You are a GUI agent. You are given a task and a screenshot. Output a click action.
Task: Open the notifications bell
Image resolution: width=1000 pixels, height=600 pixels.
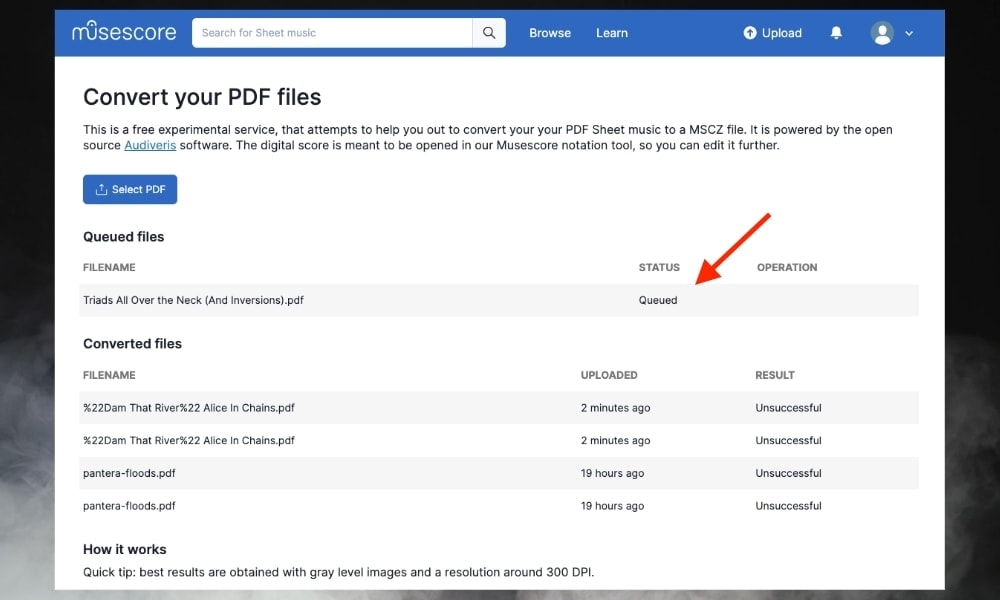836,33
